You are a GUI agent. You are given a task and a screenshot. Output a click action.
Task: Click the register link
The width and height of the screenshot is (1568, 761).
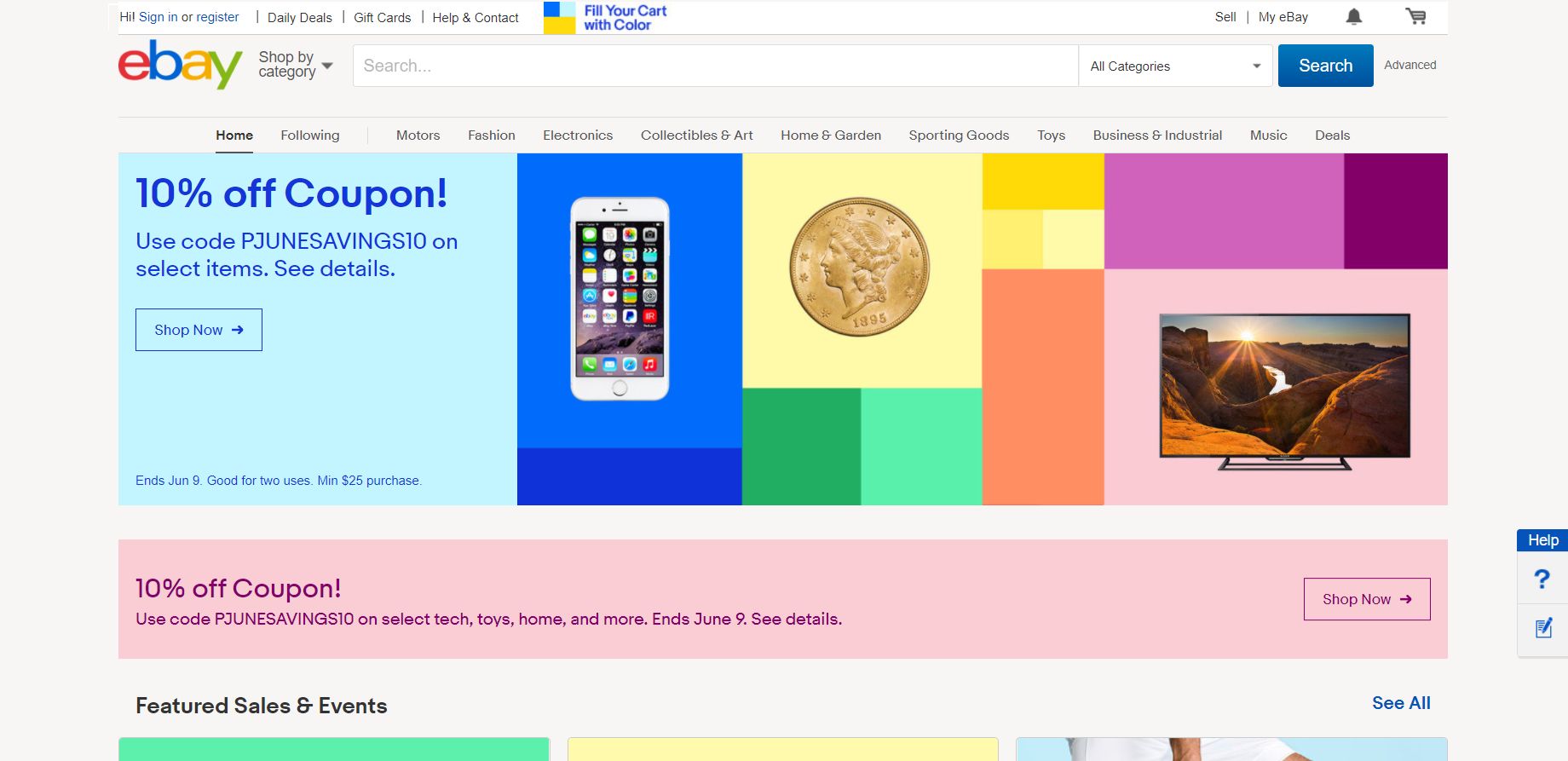217,17
